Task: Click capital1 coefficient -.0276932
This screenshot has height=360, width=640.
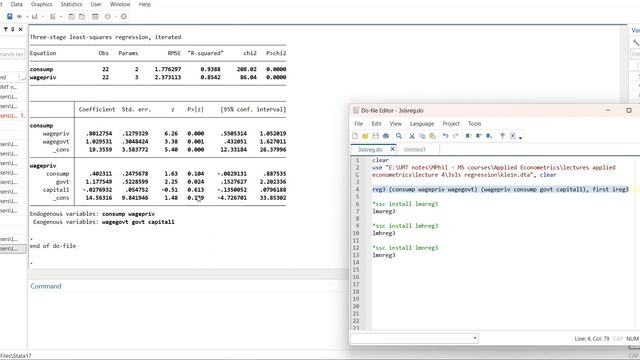Action: point(97,190)
